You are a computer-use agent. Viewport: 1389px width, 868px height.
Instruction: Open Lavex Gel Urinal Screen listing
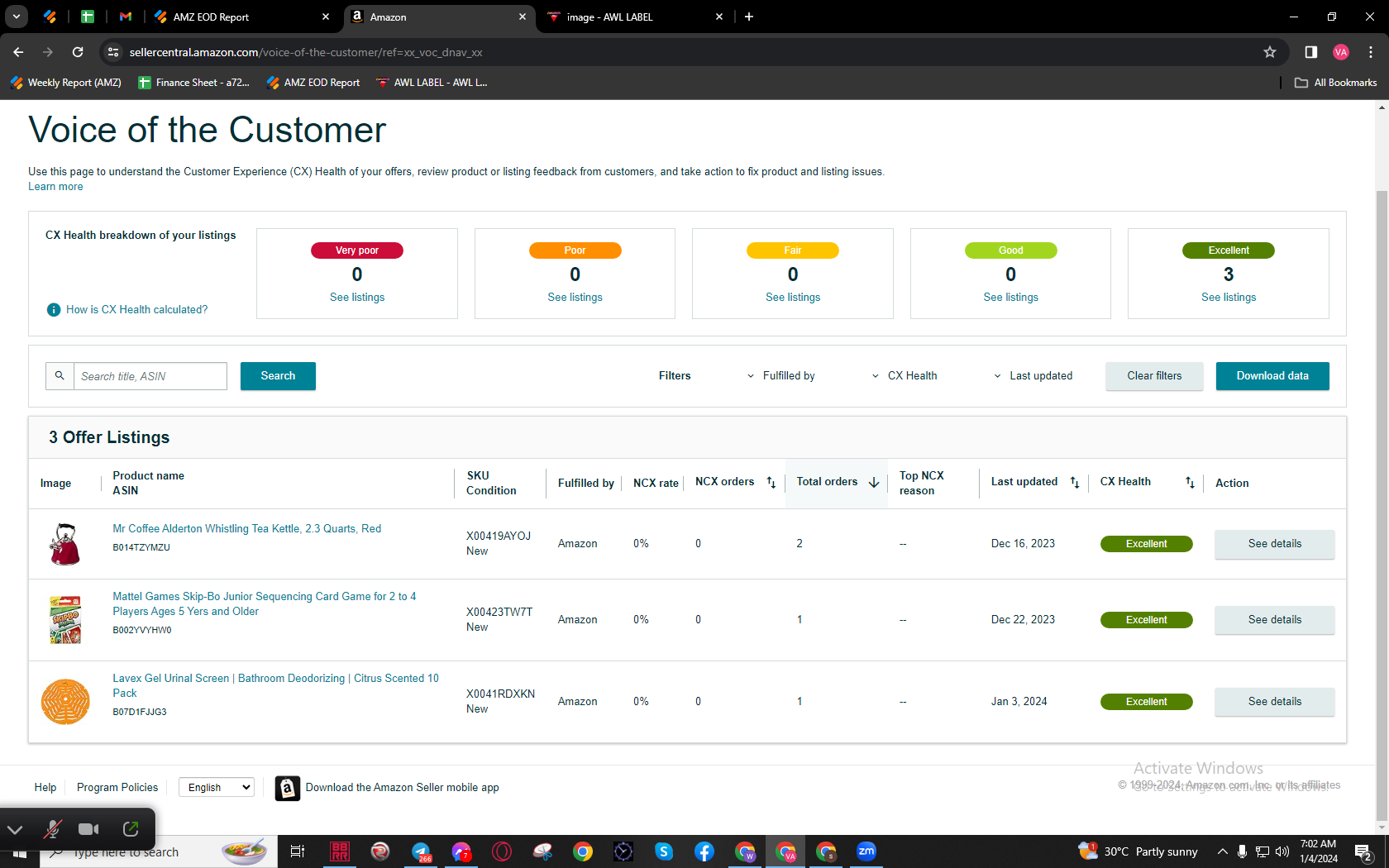(x=276, y=686)
